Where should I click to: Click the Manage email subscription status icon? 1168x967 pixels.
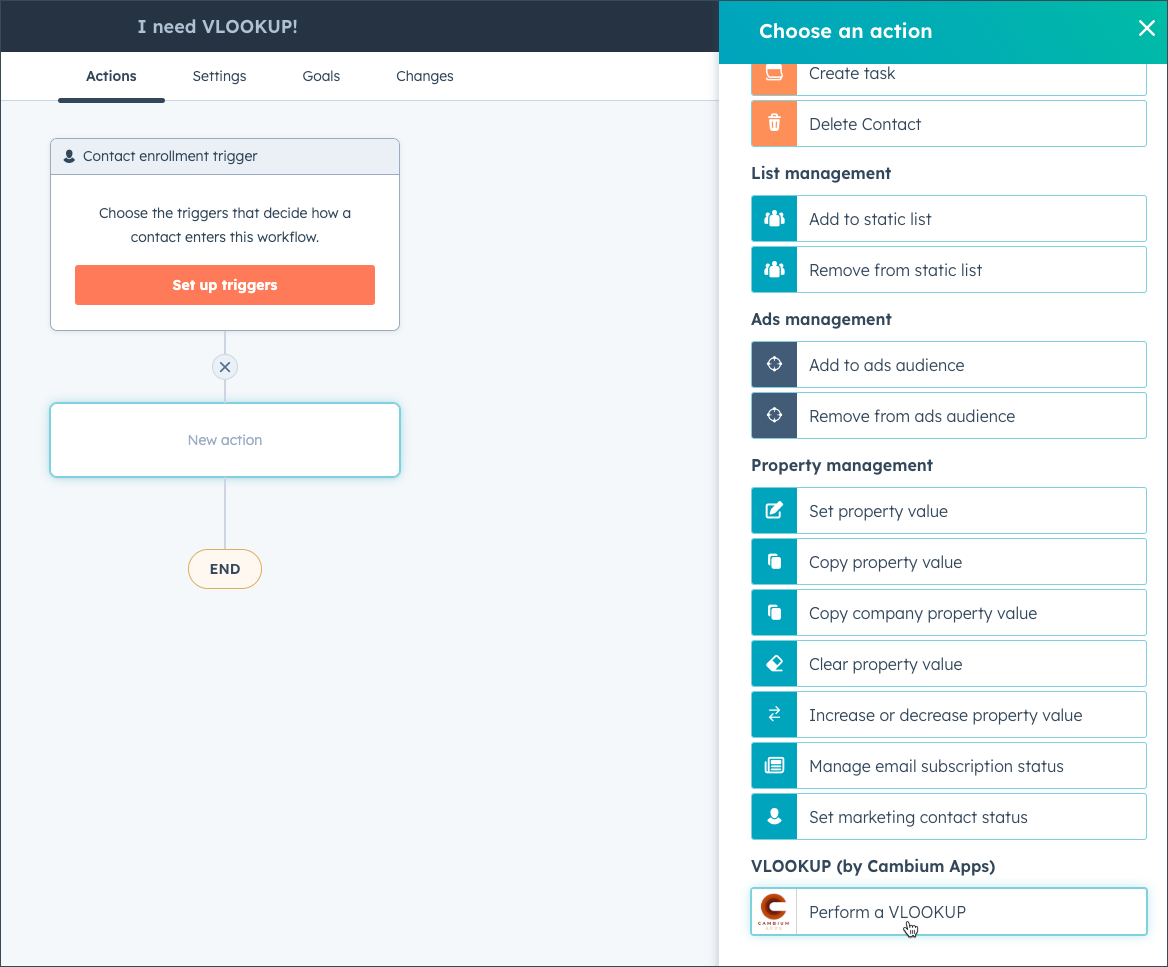coord(774,766)
